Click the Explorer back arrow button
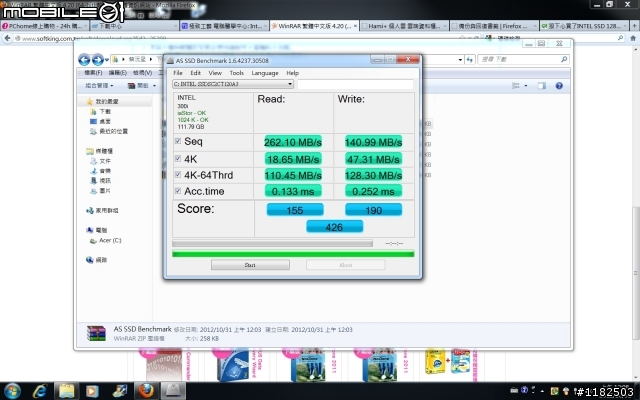This screenshot has height=400, width=640. [x=84, y=60]
